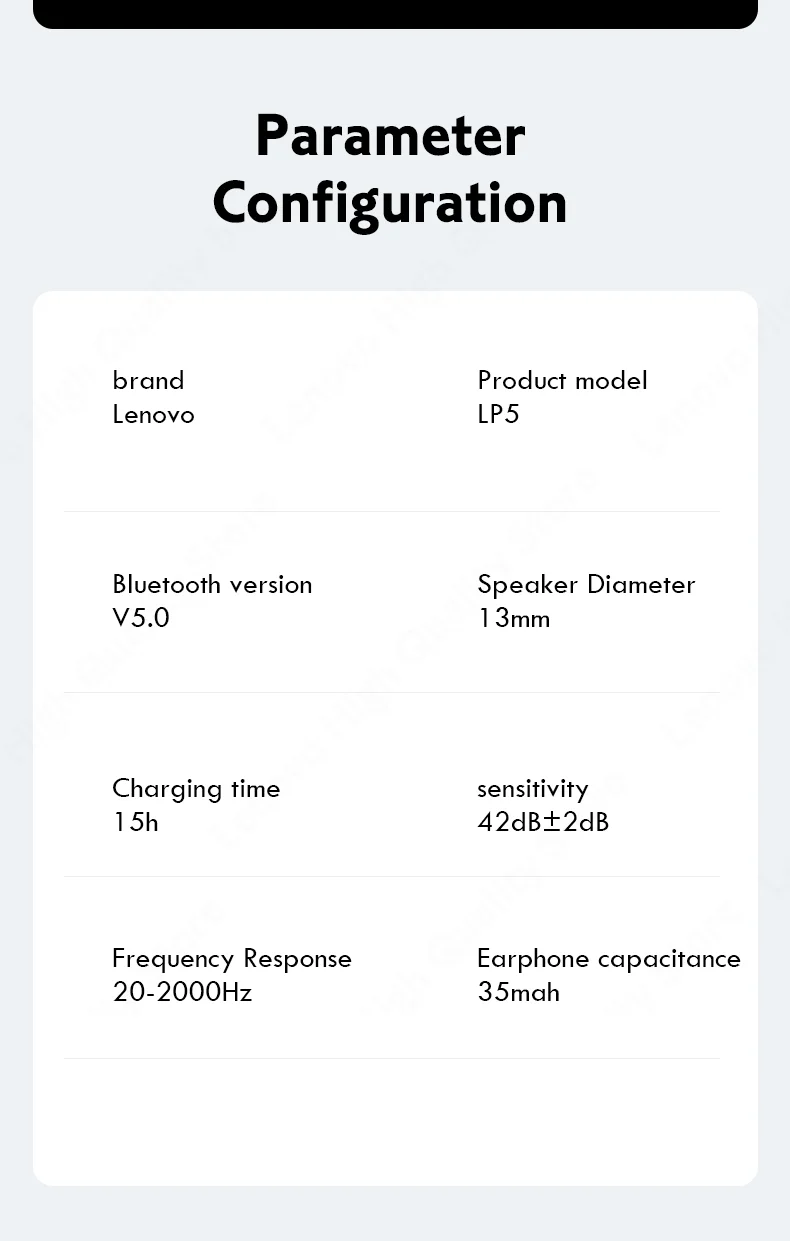The width and height of the screenshot is (790, 1241).
Task: Select the "Charging time" label
Action: (x=196, y=789)
